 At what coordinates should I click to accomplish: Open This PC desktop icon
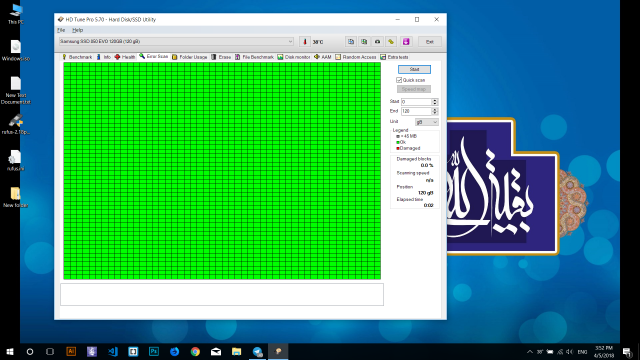[16, 14]
